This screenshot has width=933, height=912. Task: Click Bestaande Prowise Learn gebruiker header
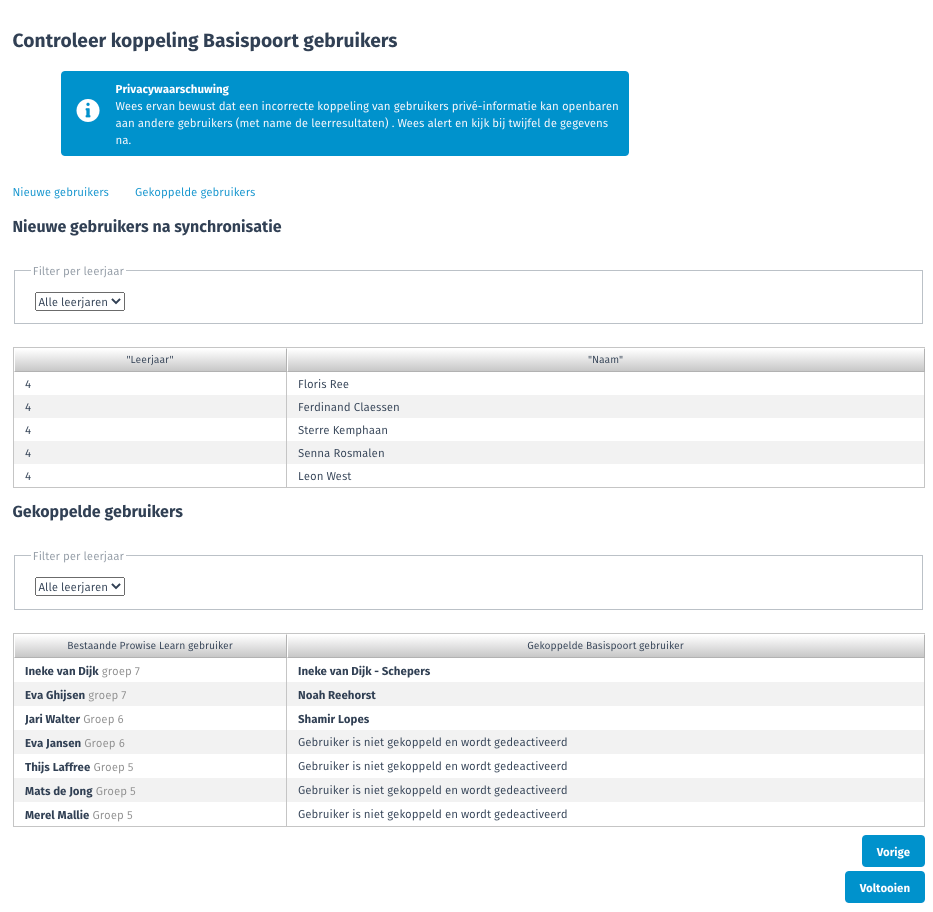(150, 646)
